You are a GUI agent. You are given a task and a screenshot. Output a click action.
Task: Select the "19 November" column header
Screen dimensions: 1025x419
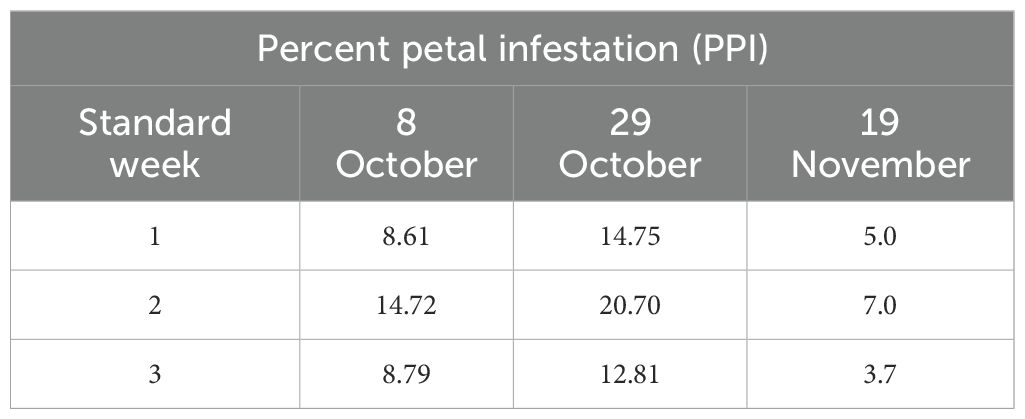point(880,143)
